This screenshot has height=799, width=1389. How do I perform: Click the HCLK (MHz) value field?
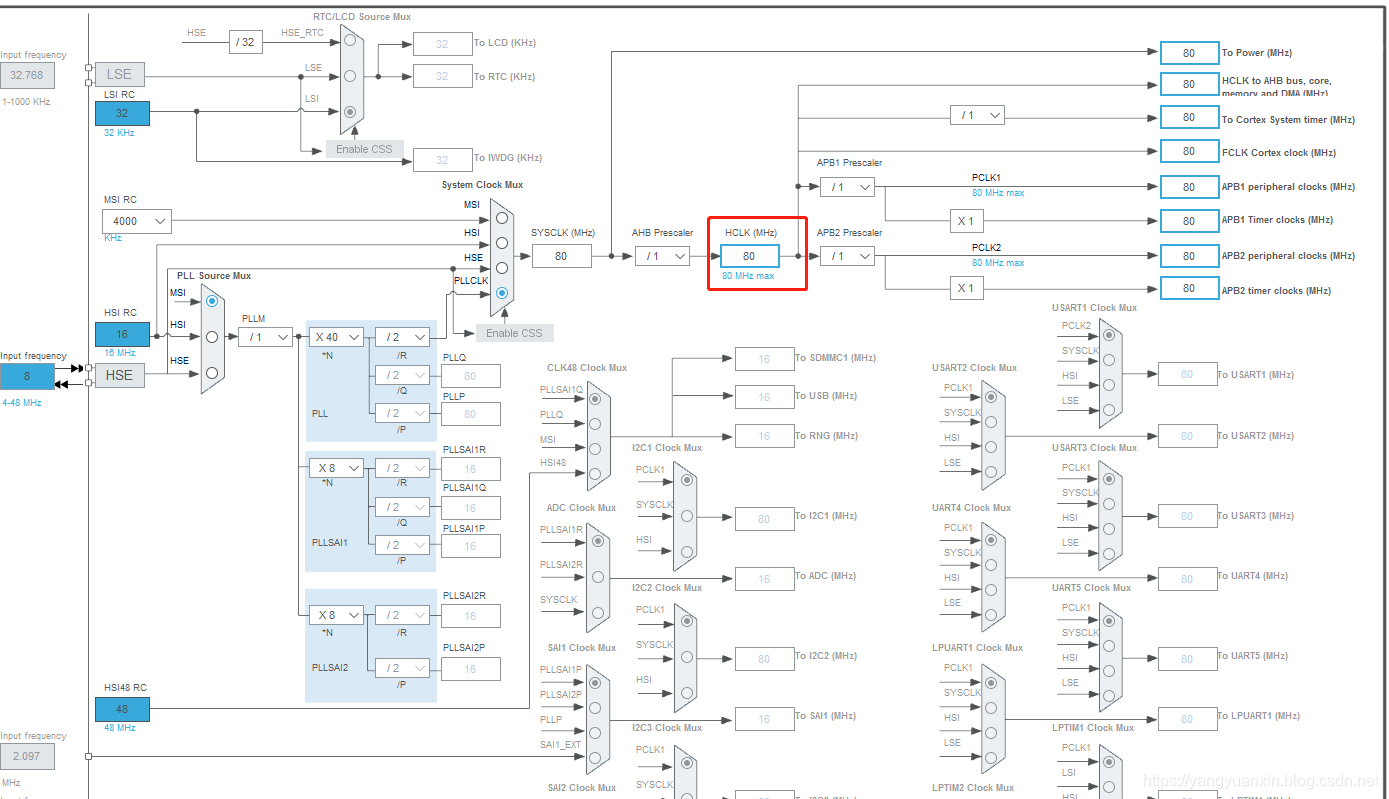[x=749, y=256]
